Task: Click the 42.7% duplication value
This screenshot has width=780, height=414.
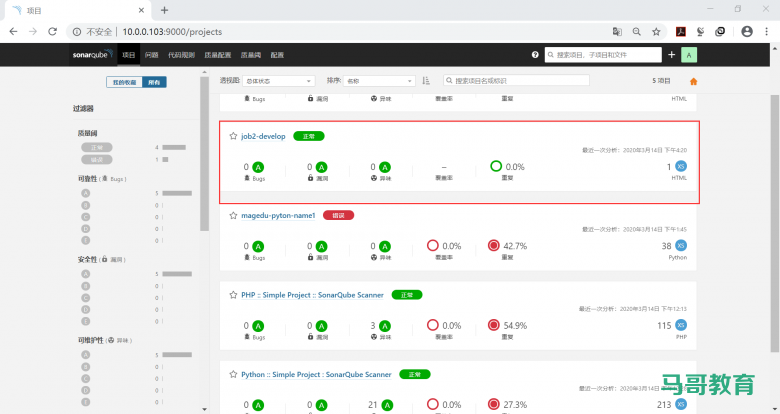Action: point(515,246)
